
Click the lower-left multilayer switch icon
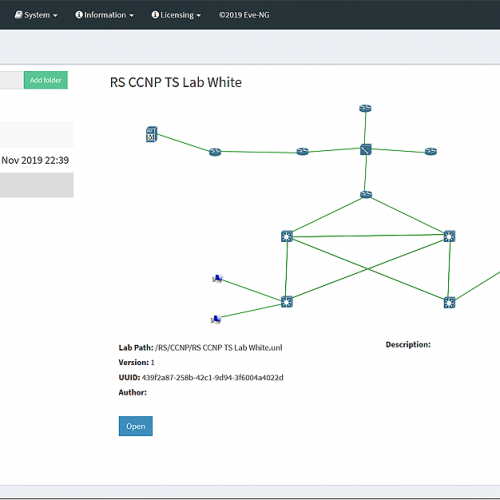click(x=287, y=302)
